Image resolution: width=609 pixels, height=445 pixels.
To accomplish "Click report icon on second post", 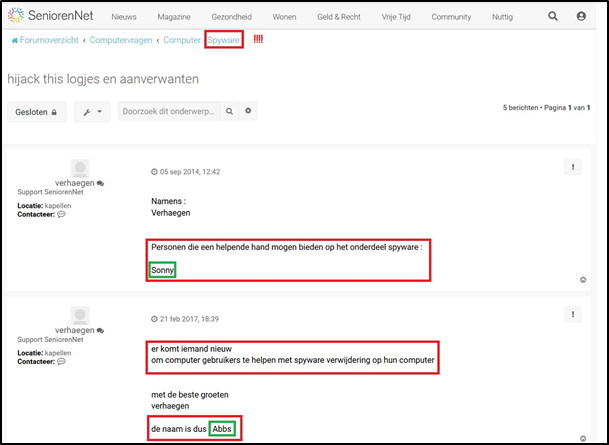I will (x=572, y=315).
